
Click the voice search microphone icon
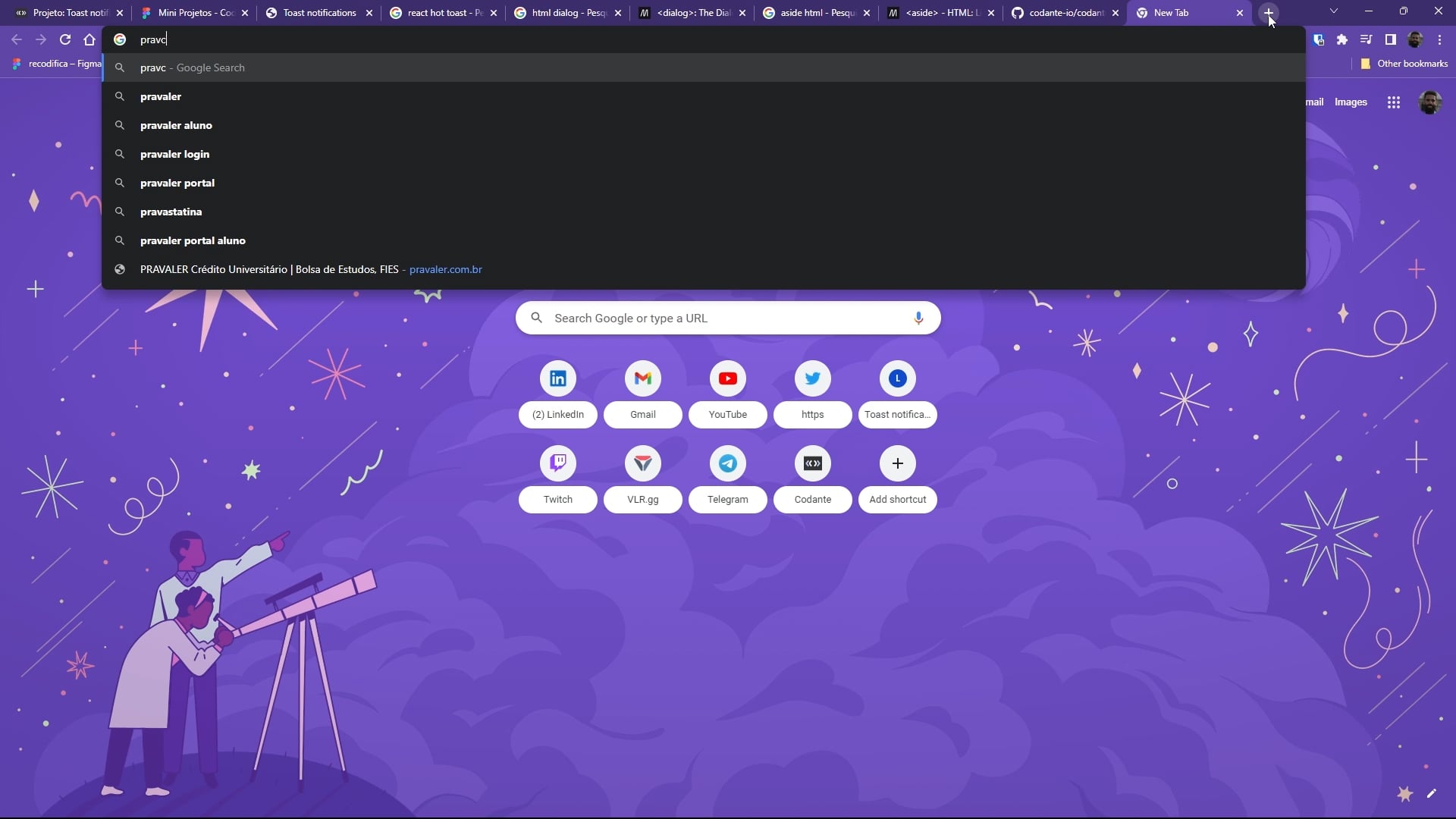[918, 318]
